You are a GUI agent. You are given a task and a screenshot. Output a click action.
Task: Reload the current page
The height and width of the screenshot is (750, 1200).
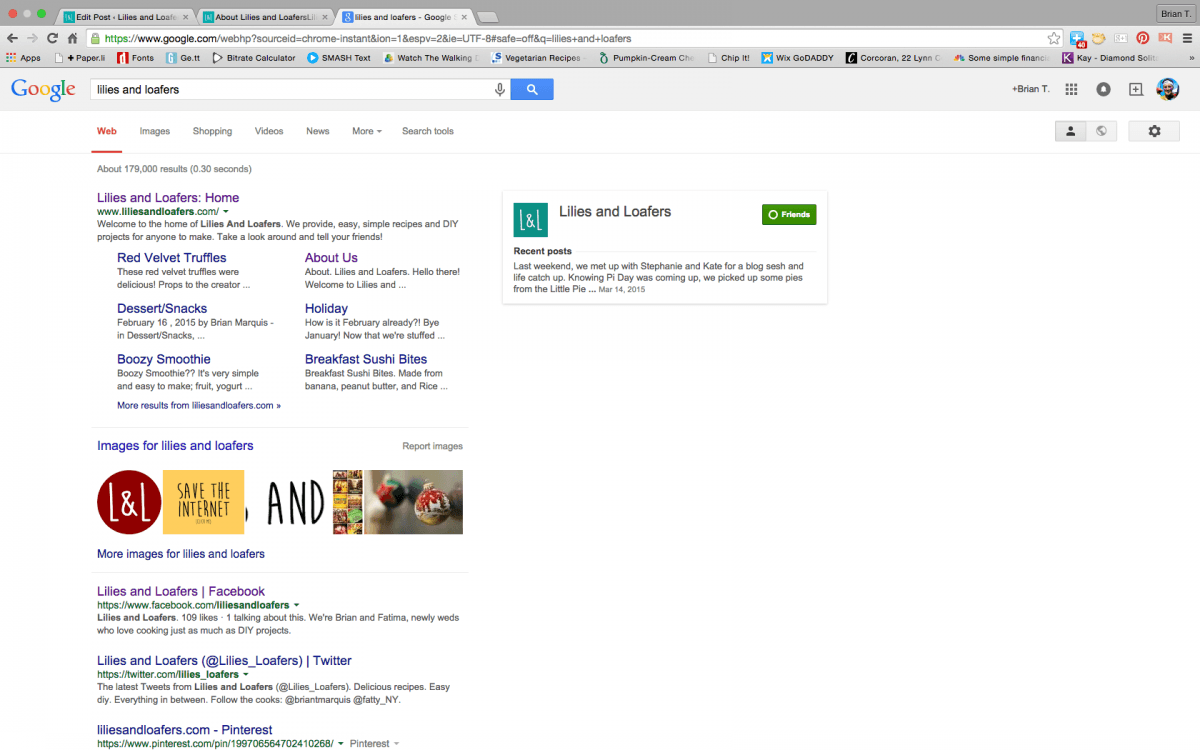[x=52, y=38]
